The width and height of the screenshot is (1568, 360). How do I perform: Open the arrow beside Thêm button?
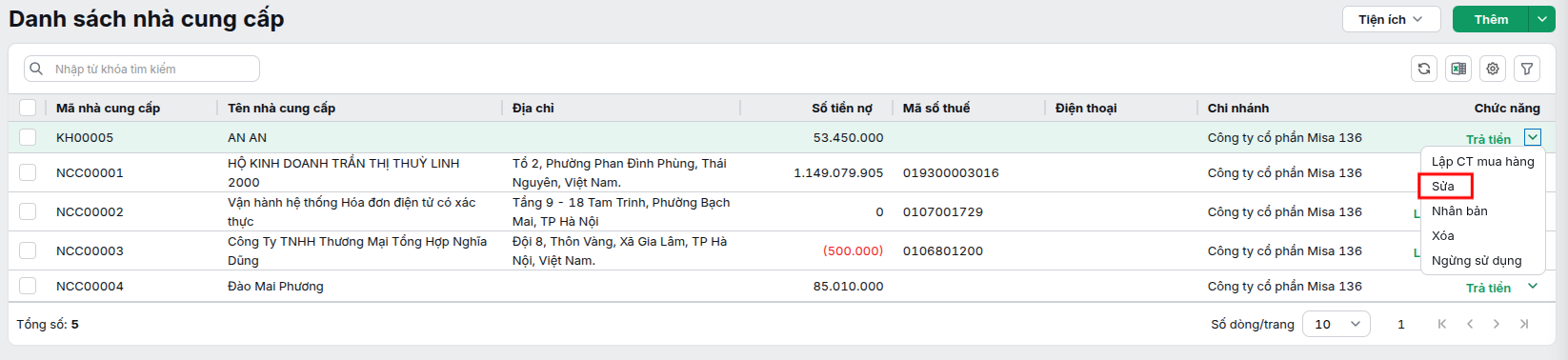(x=1541, y=19)
